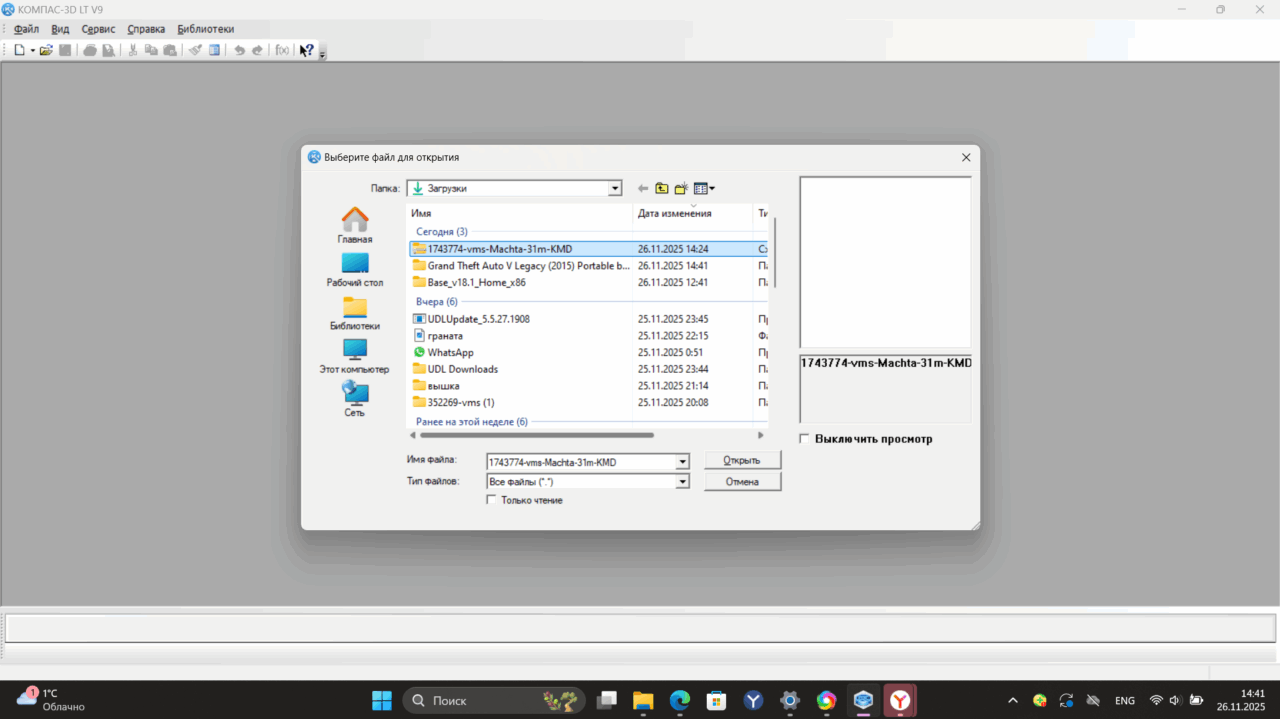1280x719 pixels.
Task: Open the Имя файла dropdown list
Action: 683,462
